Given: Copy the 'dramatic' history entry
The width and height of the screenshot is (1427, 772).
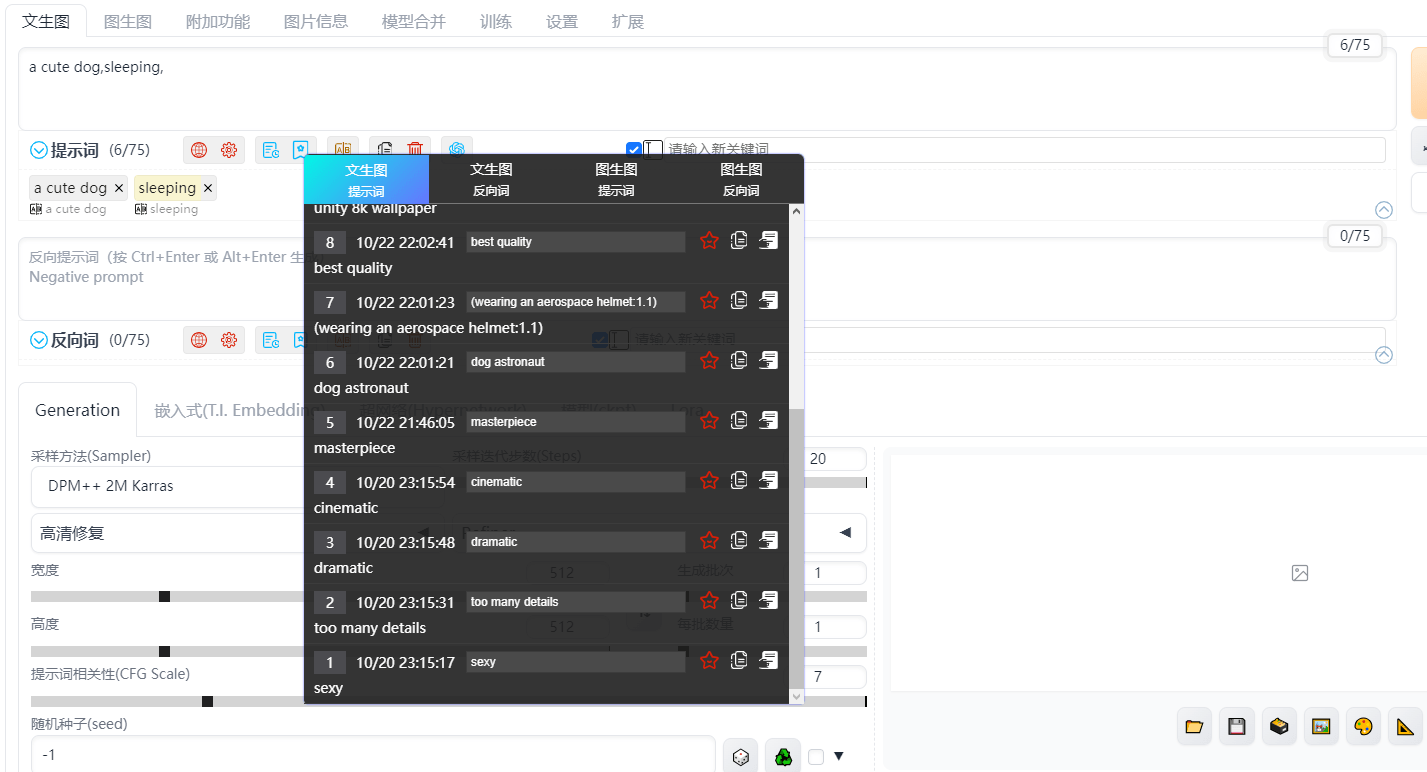Looking at the screenshot, I should tap(739, 541).
